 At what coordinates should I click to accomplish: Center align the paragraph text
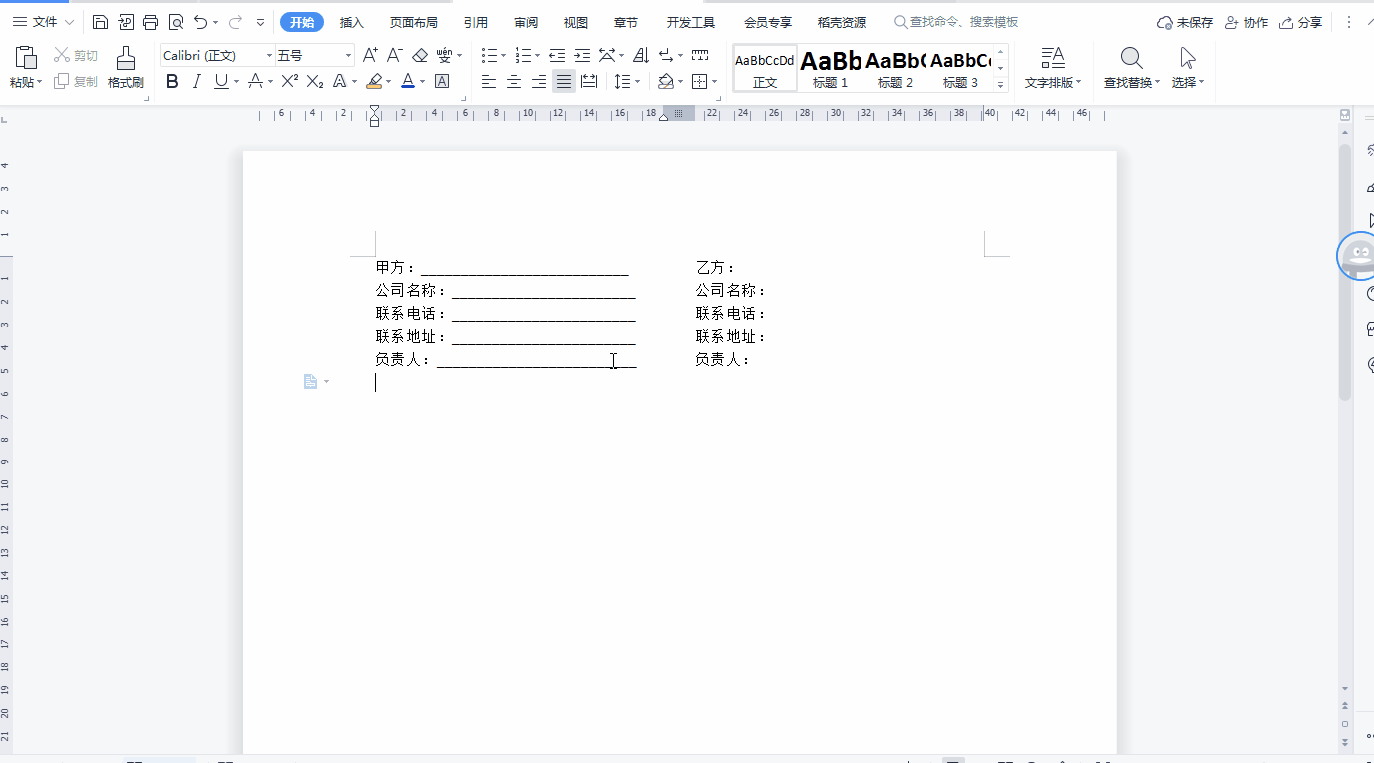514,82
